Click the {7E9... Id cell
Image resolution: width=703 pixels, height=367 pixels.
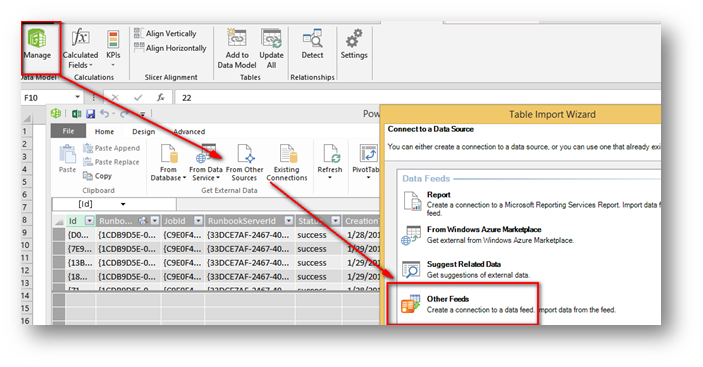pyautogui.click(x=81, y=249)
